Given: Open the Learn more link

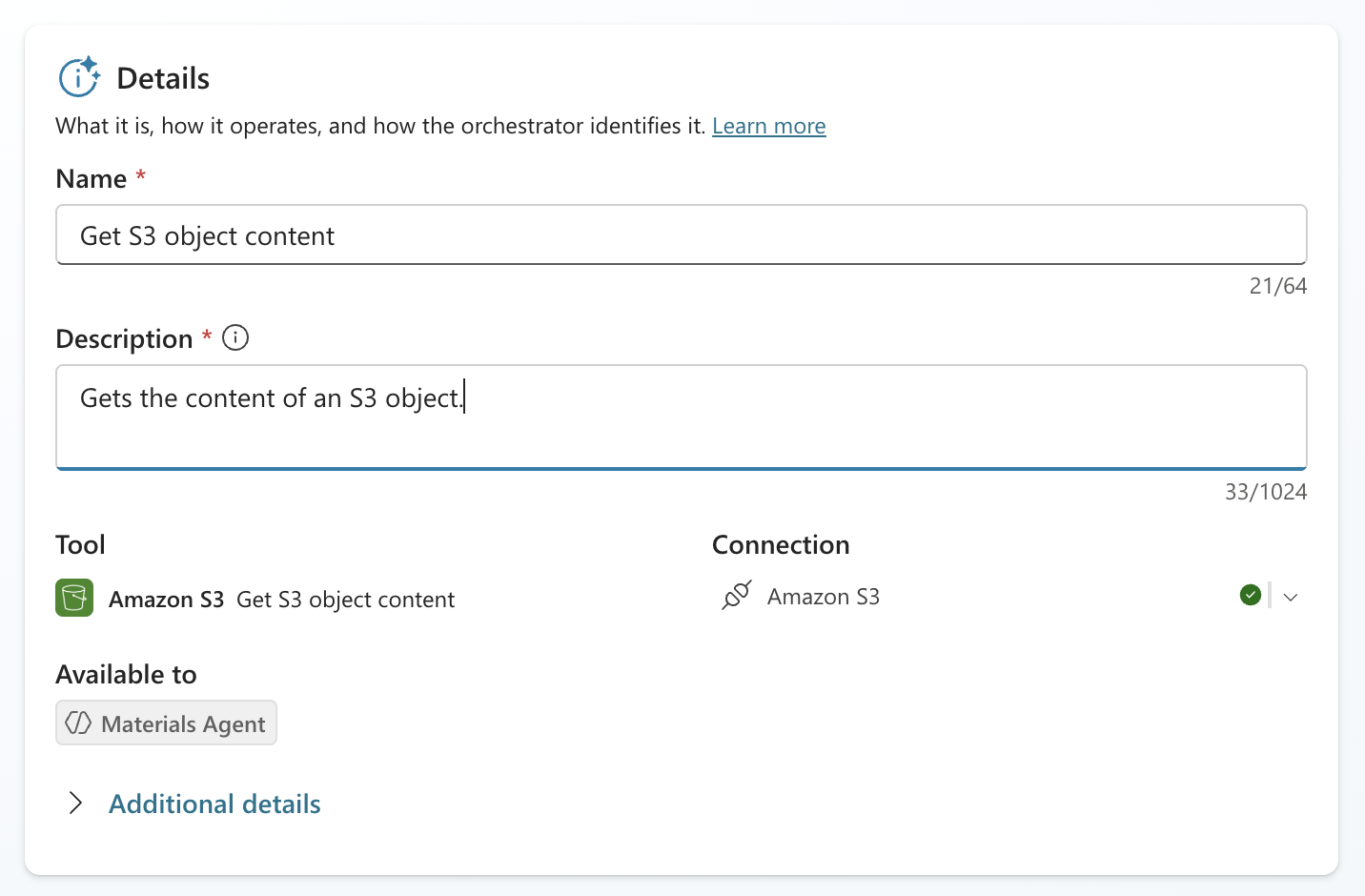Looking at the screenshot, I should (768, 125).
